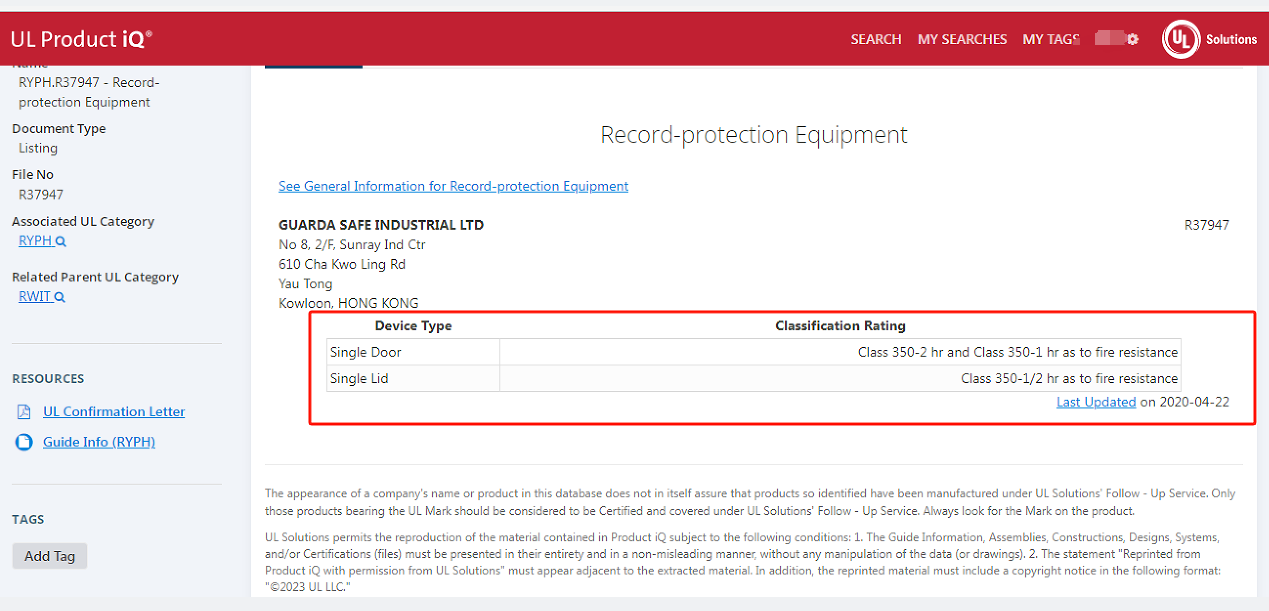Screen dimensions: 1269x611
Task: Click the Guide Info document icon
Action: tap(24, 442)
